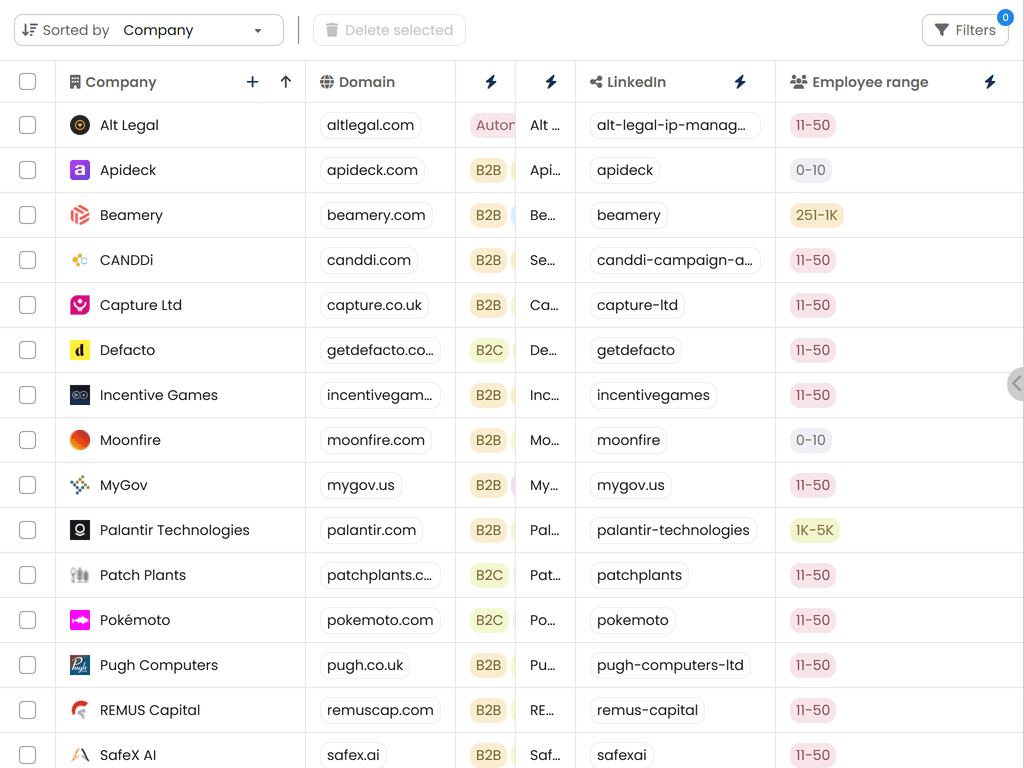Click the lightning icon beside Domain header
The height and width of the screenshot is (768, 1024).
[x=491, y=82]
